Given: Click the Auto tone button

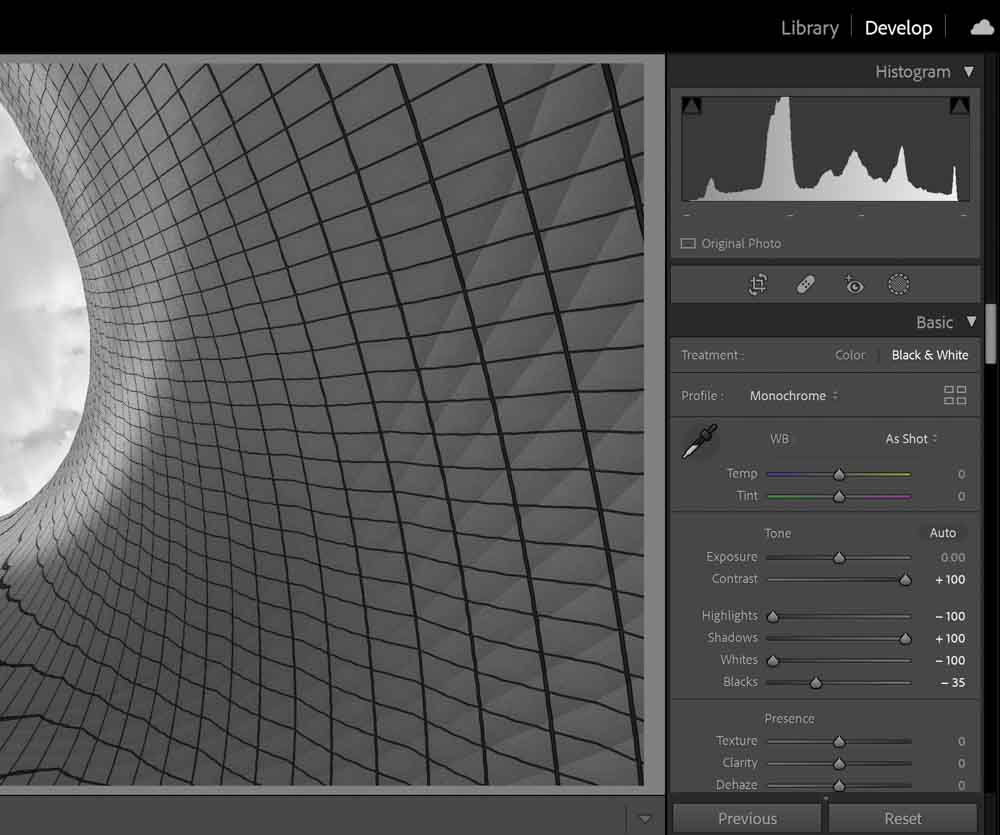Looking at the screenshot, I should [943, 533].
